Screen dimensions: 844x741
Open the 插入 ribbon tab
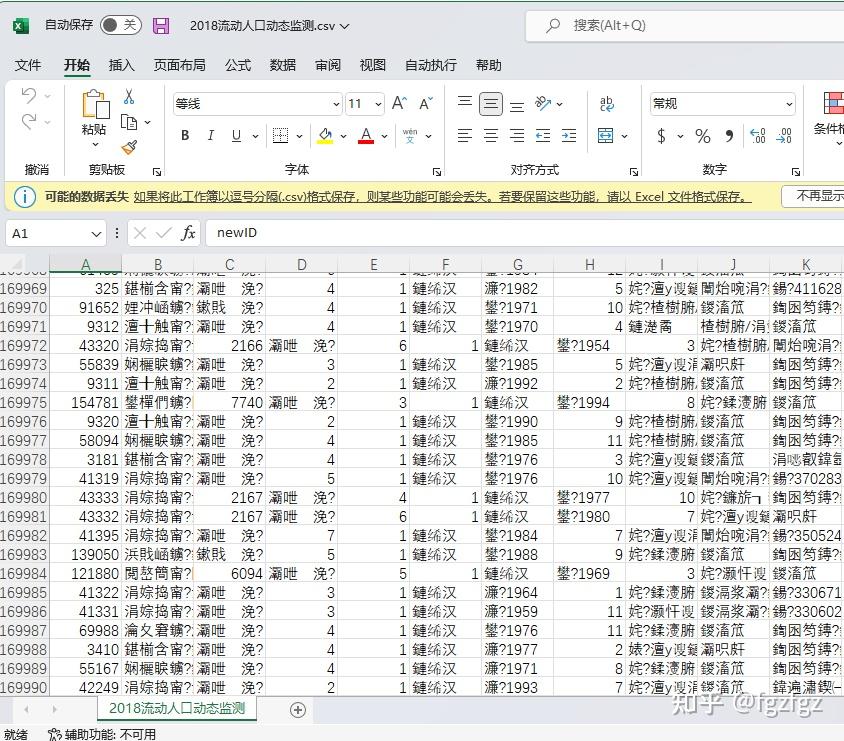click(x=121, y=65)
